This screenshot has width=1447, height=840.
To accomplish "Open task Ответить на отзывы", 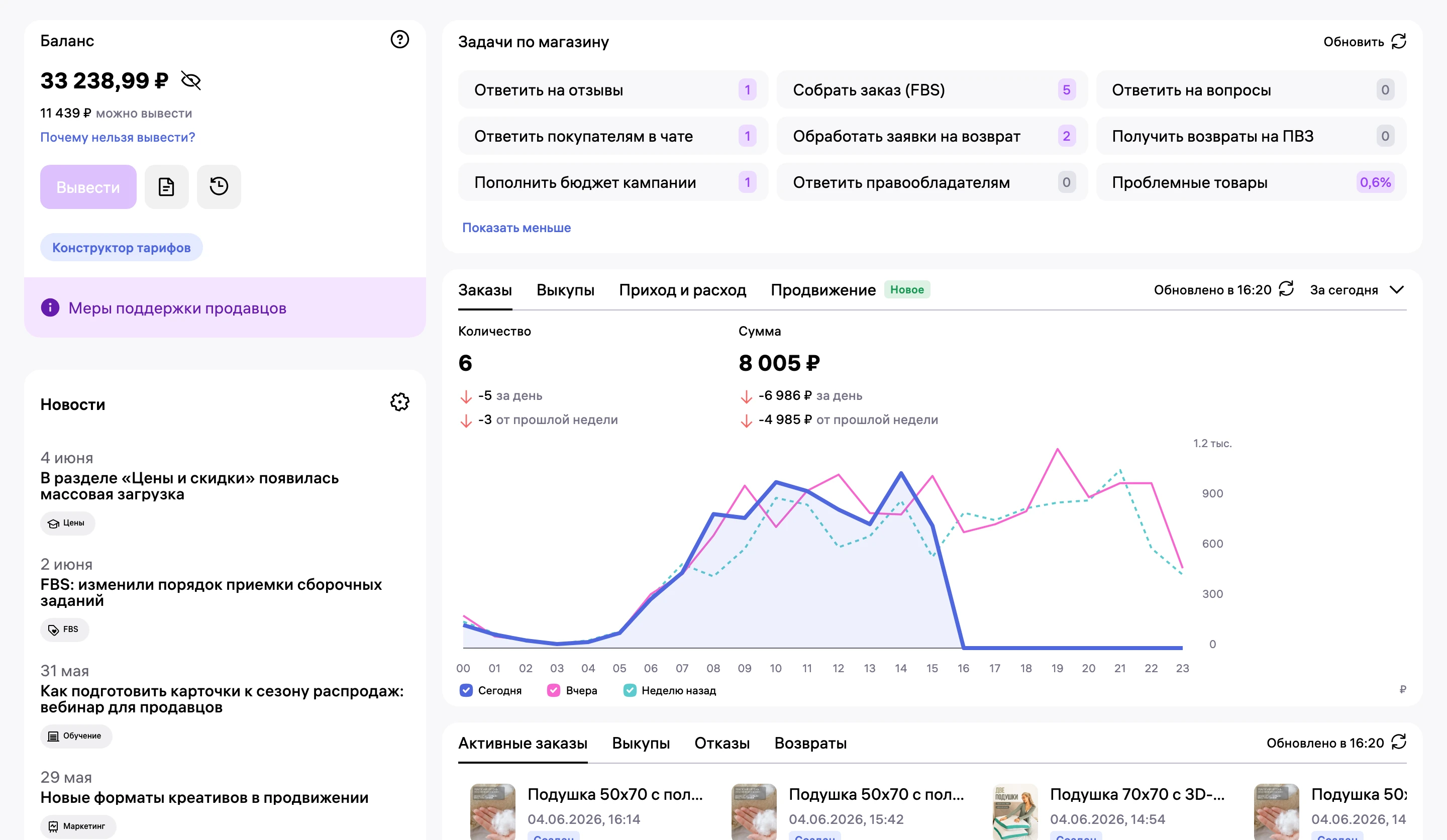I will (x=612, y=89).
